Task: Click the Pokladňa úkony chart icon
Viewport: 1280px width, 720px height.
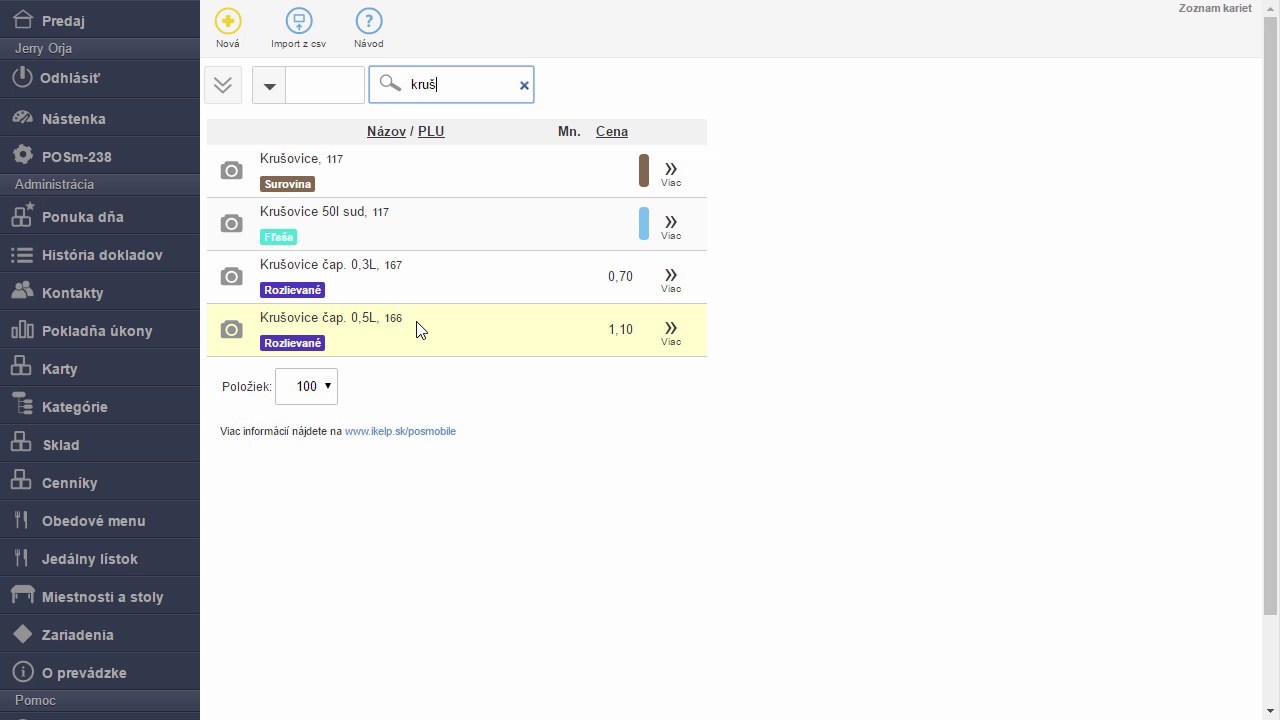Action: [22, 330]
